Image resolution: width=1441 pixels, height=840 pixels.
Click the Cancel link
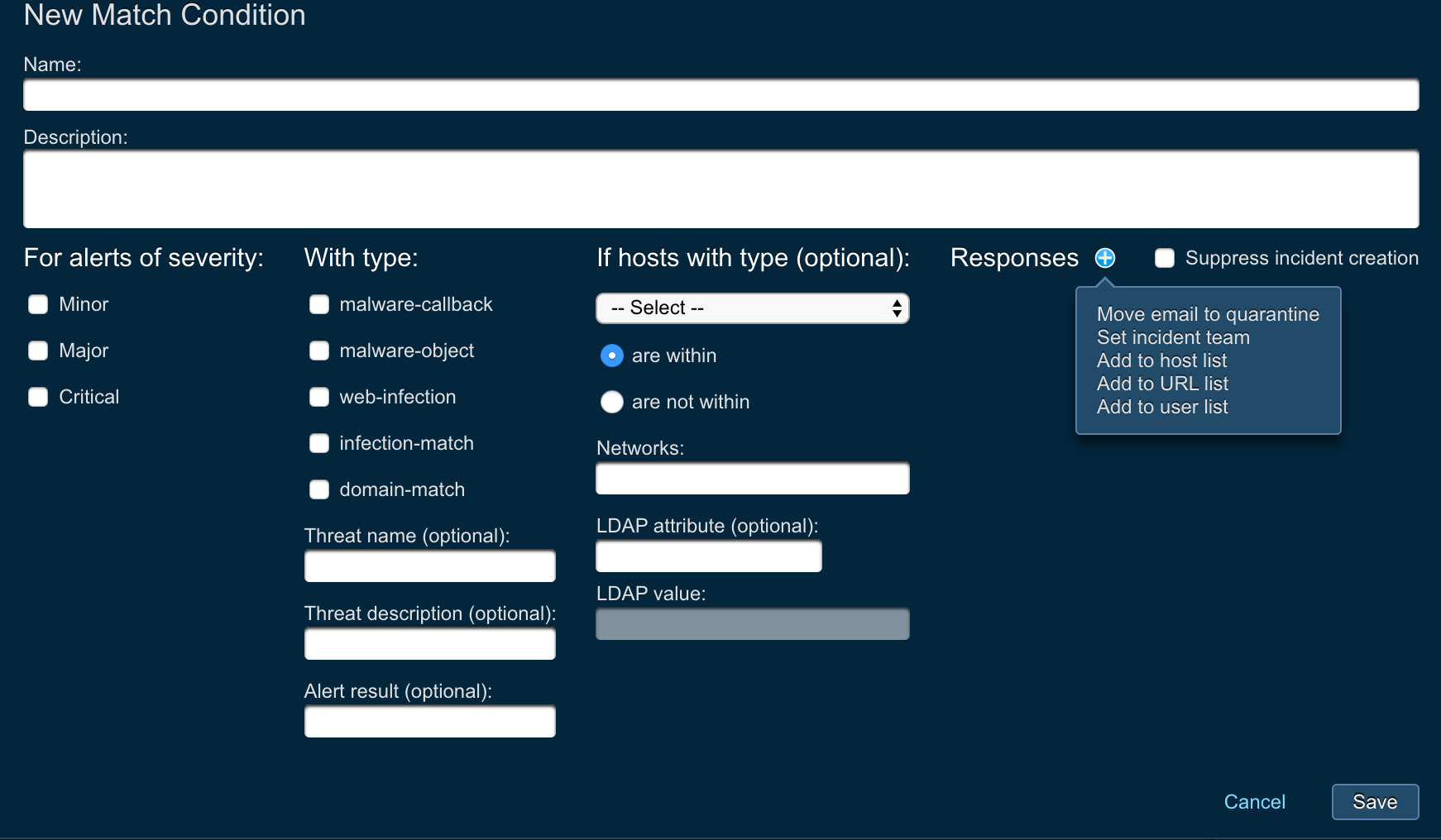point(1254,802)
